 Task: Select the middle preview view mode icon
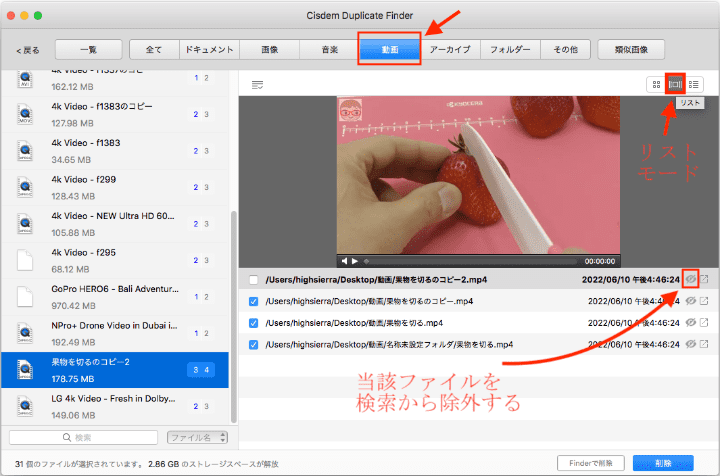675,85
